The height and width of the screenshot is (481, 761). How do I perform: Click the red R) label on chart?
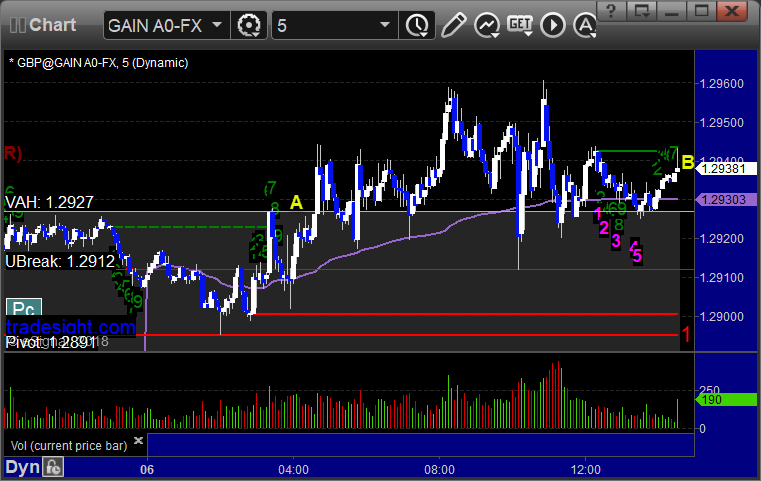(13, 153)
